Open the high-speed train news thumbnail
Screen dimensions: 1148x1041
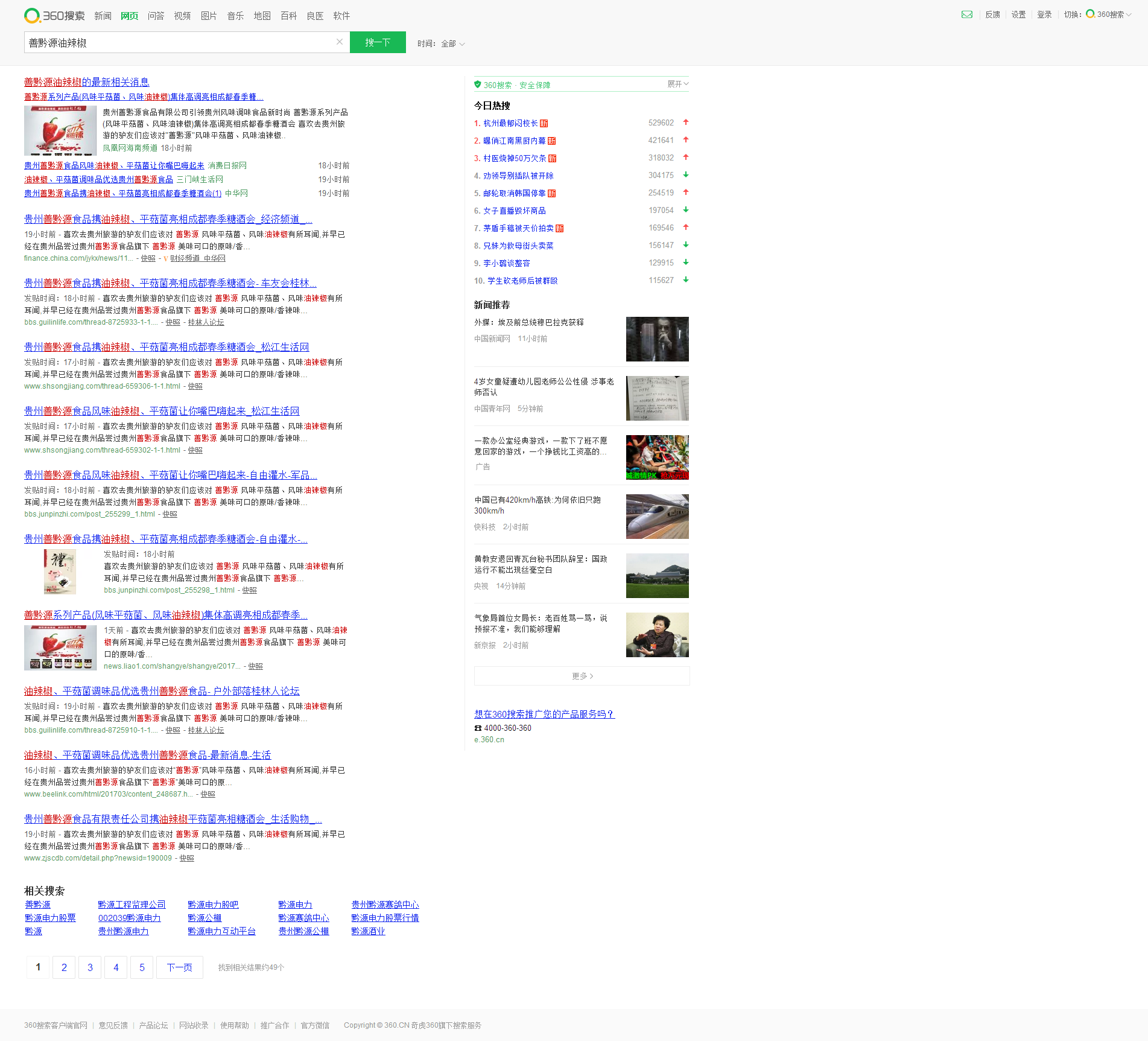coord(657,517)
